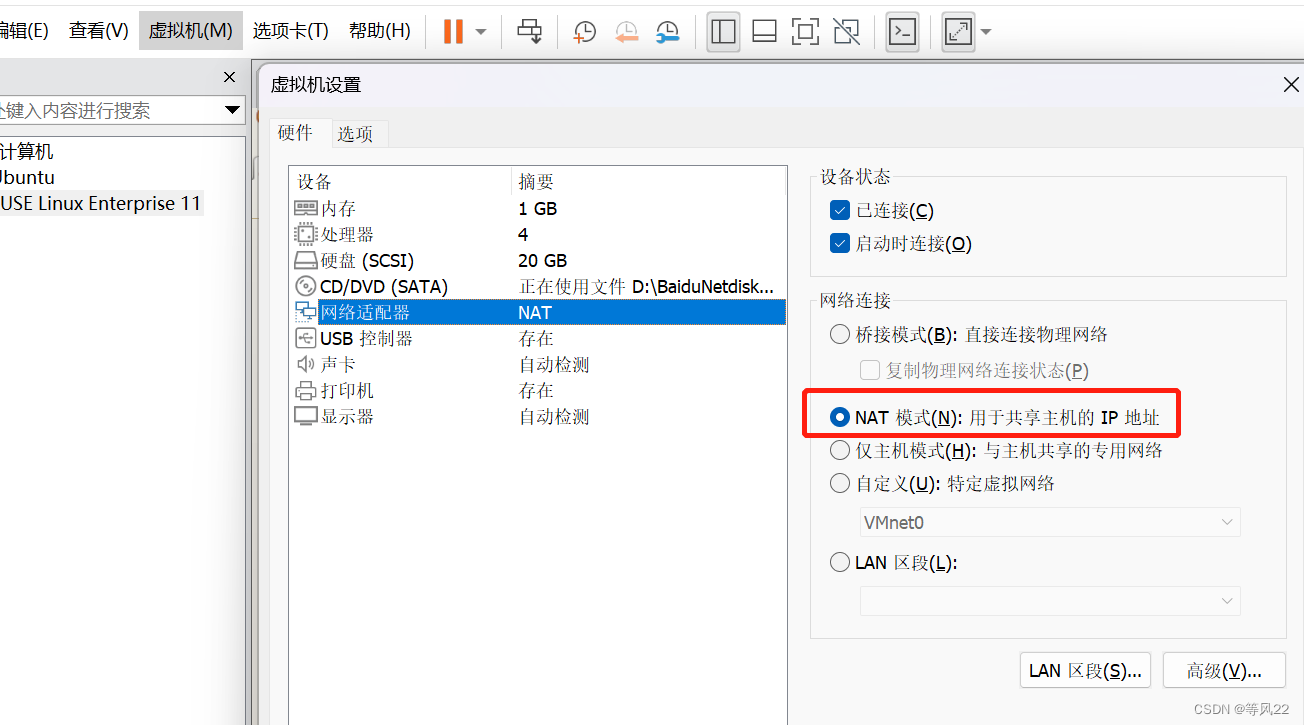This screenshot has width=1304, height=725.
Task: Choose 仅主机模式 network mode
Action: [839, 449]
